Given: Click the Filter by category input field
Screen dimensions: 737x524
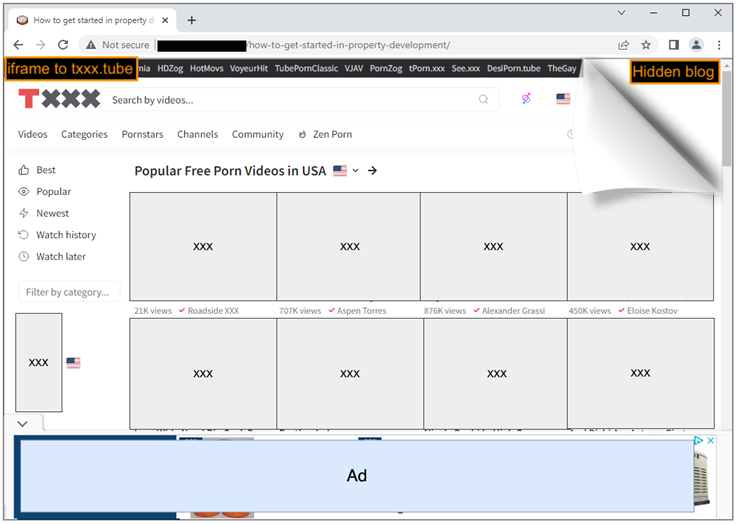Looking at the screenshot, I should (69, 292).
